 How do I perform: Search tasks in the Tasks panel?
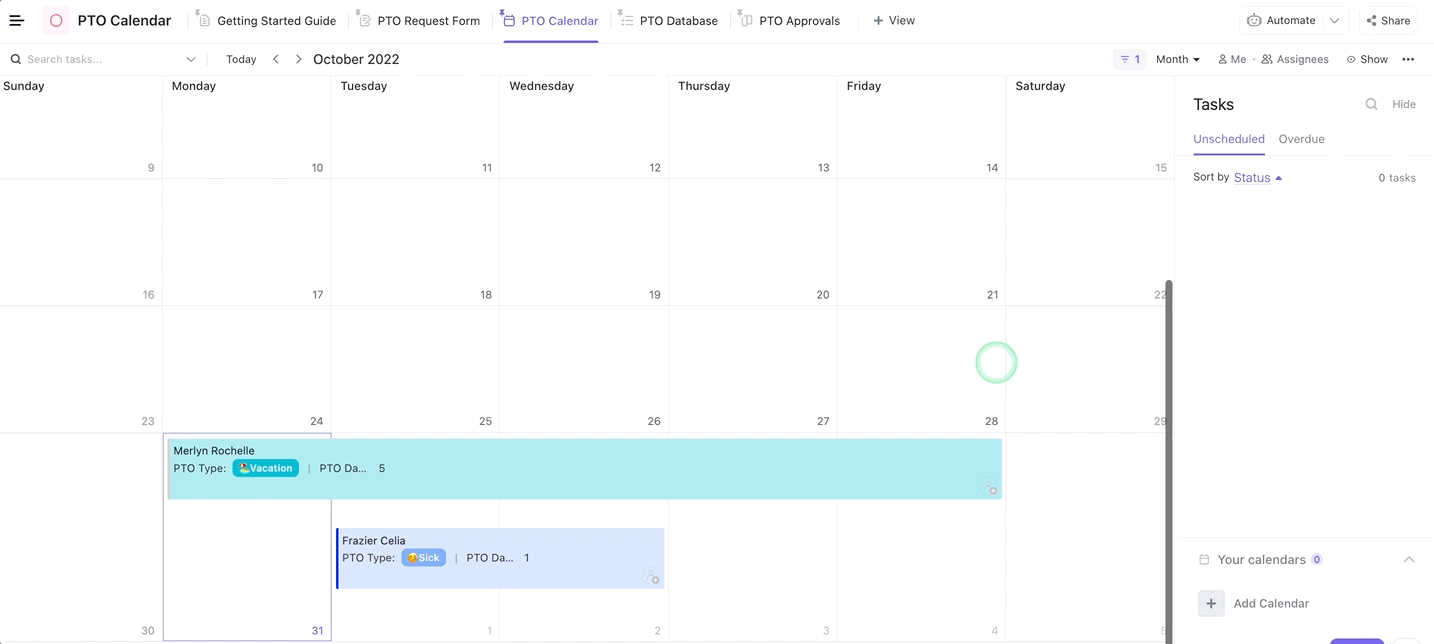pos(1371,104)
